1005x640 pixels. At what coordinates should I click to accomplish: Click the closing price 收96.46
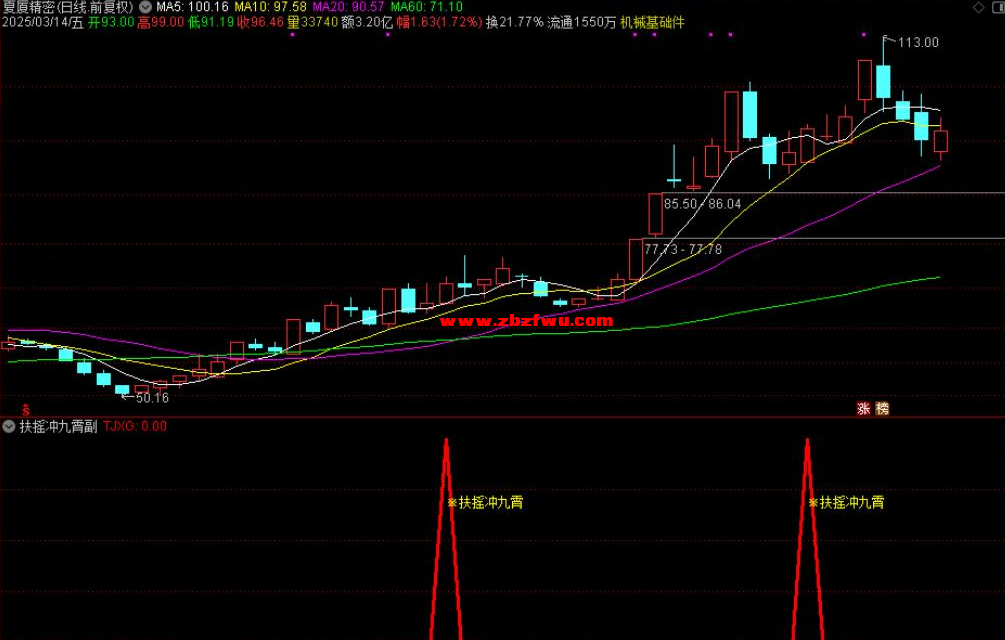pos(261,22)
